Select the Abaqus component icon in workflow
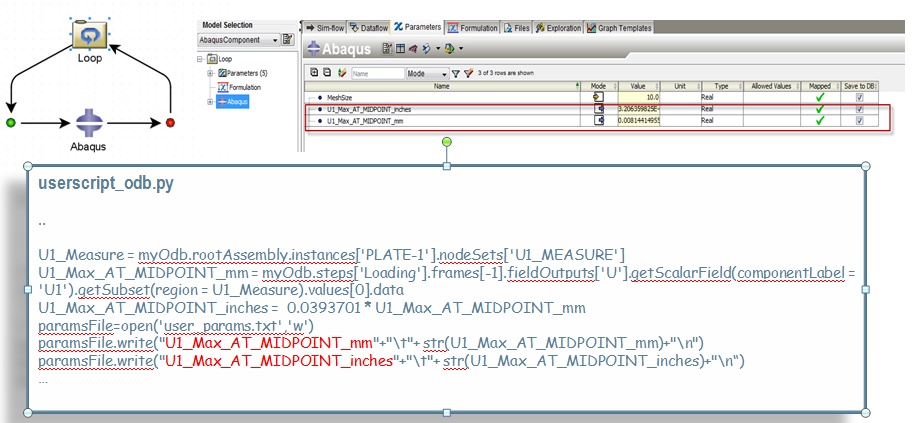 [89, 122]
